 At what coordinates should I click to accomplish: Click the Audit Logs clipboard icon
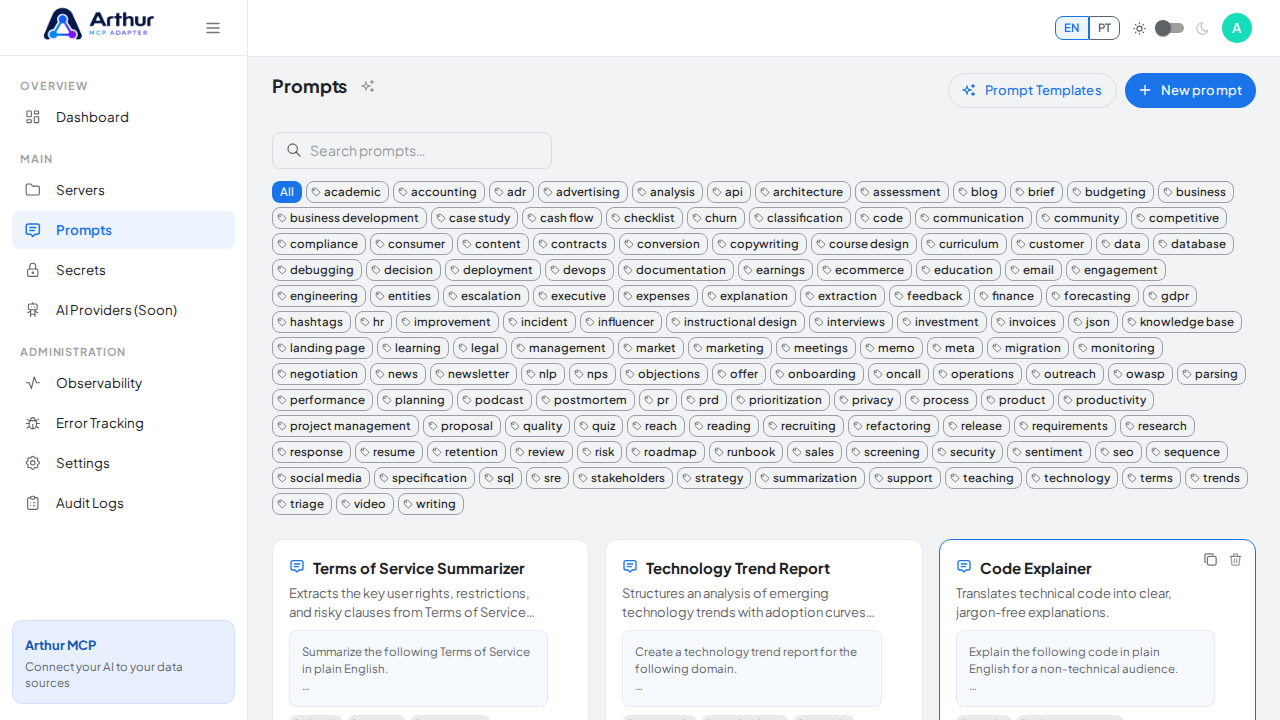coord(33,503)
